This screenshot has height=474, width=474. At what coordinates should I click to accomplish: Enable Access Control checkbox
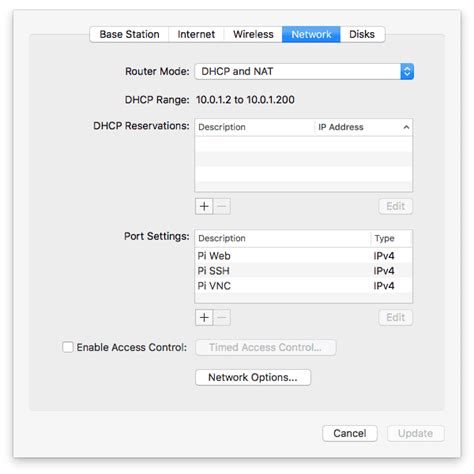tap(68, 347)
